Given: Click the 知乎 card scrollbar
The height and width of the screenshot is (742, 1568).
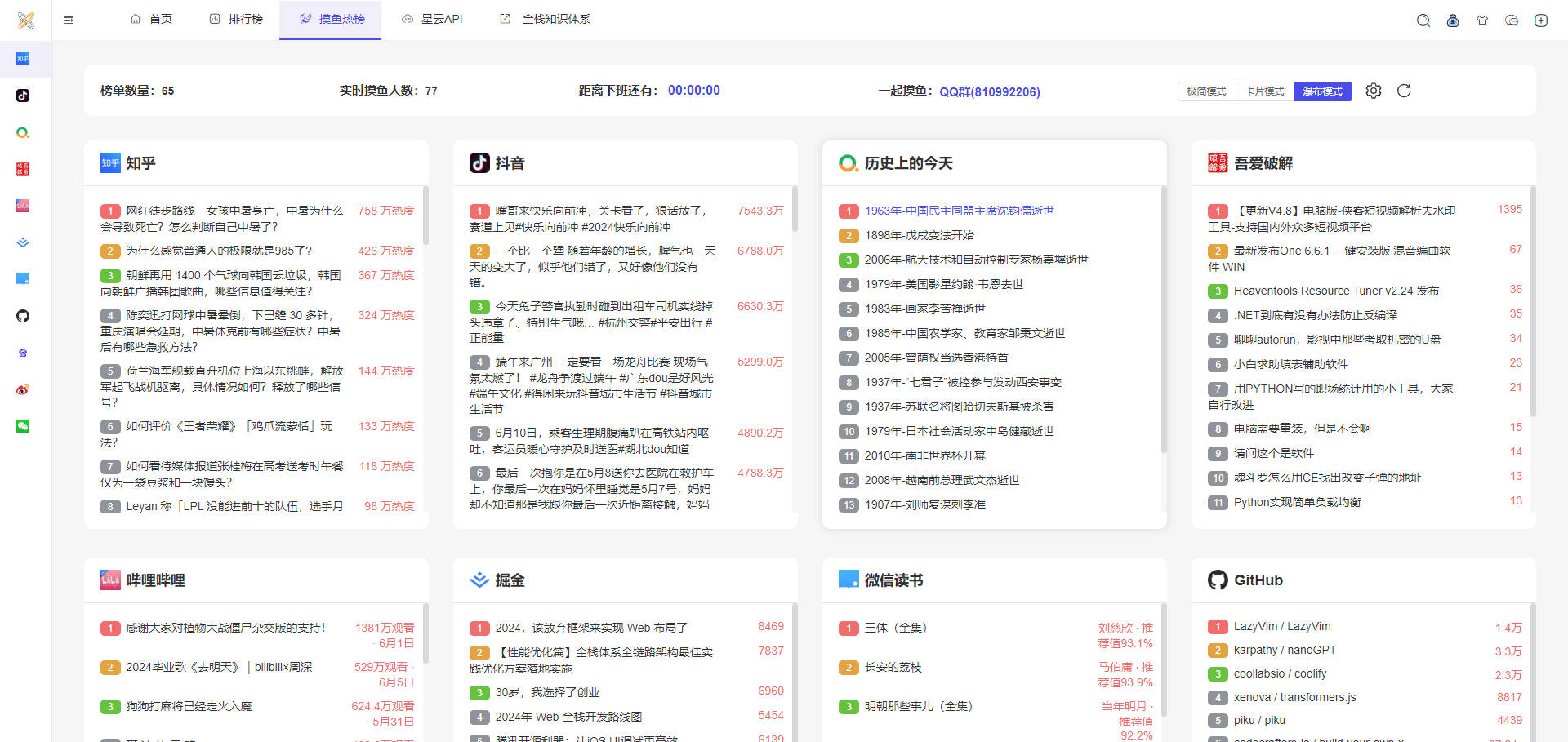Looking at the screenshot, I should pyautogui.click(x=425, y=216).
